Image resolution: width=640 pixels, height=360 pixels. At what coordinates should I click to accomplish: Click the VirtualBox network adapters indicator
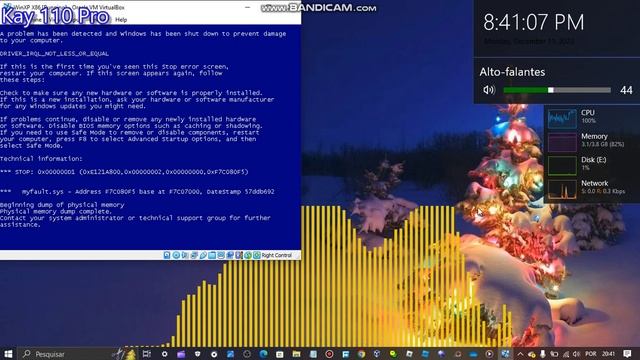(194, 255)
